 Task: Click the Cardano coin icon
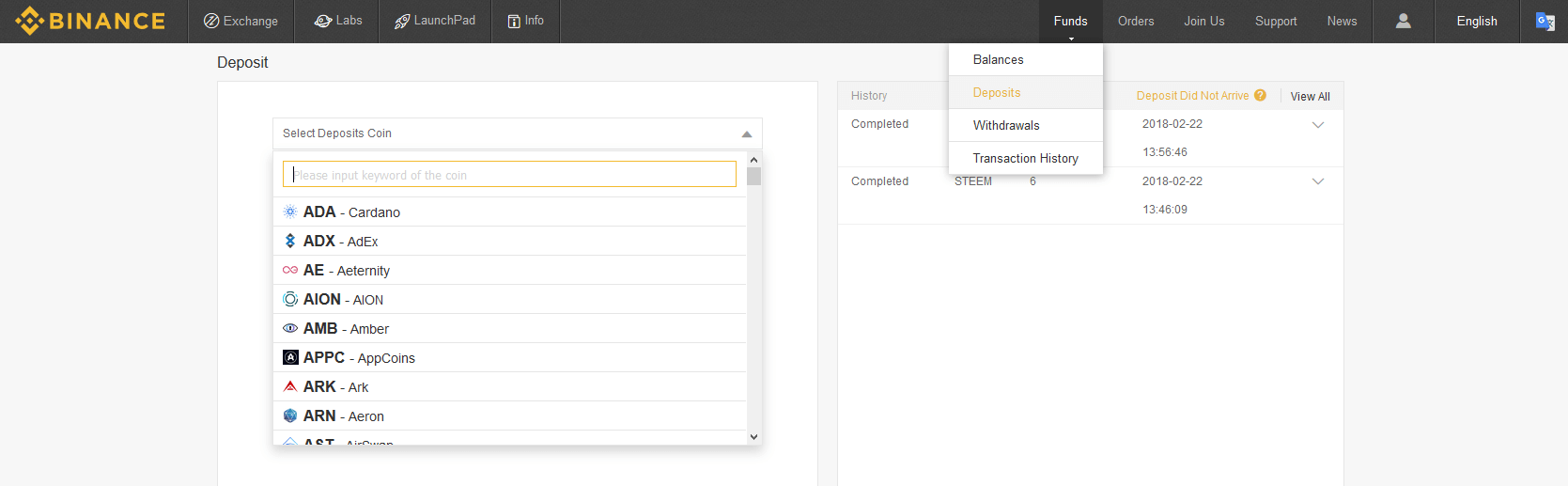pyautogui.click(x=290, y=212)
